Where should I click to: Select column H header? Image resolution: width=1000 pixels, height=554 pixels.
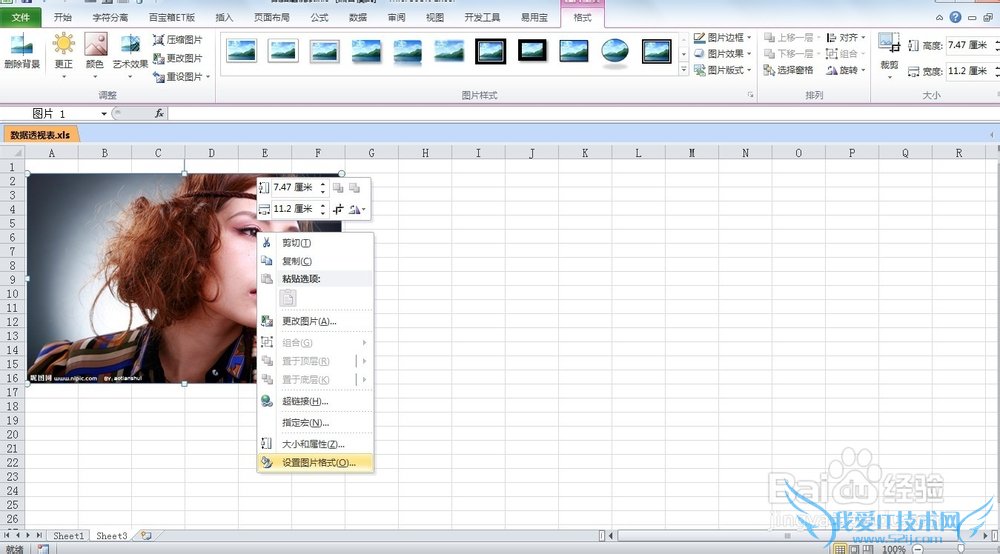[425, 153]
